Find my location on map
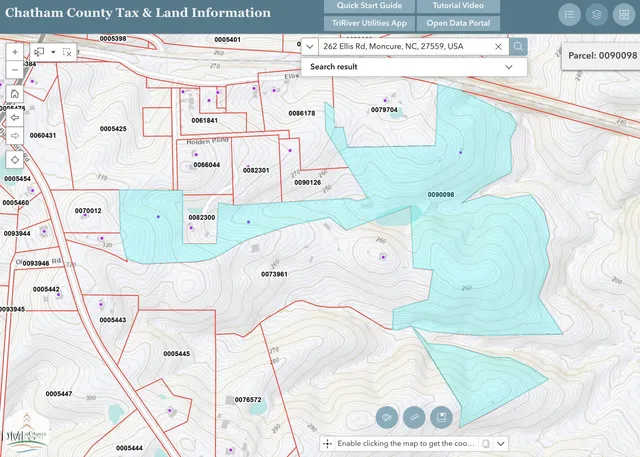 pos(15,159)
